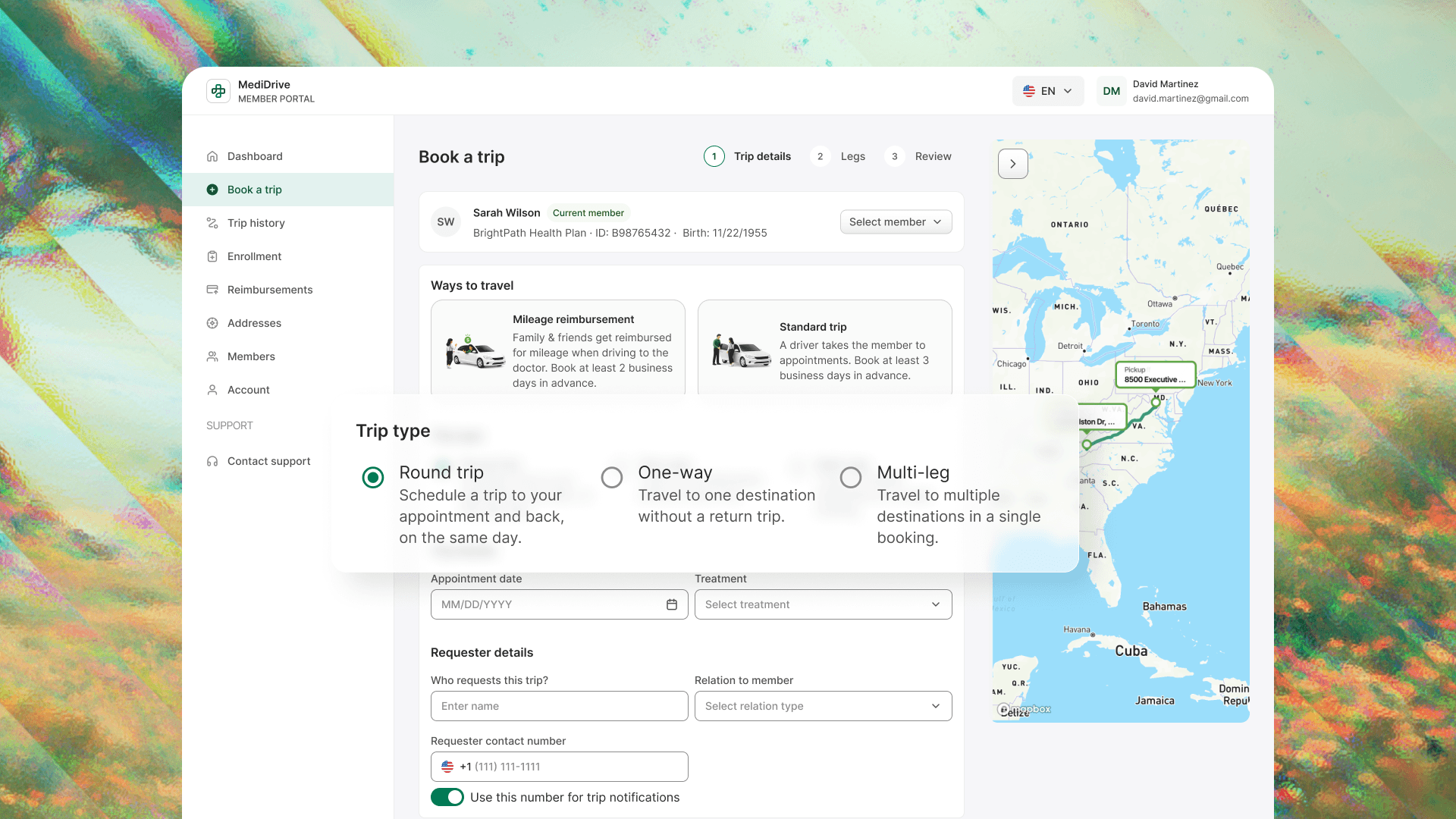
Task: Click the SW member avatar
Action: (446, 222)
